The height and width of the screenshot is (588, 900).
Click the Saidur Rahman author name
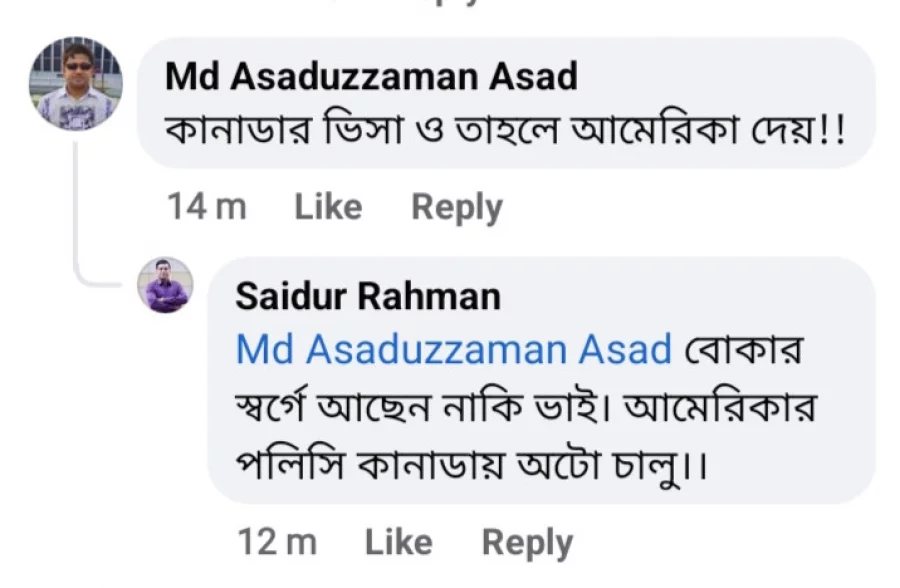coord(368,296)
